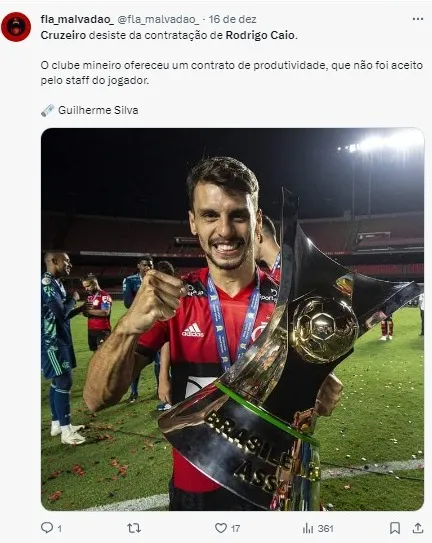
Task: Like the tweet with heart icon
Action: coord(221,528)
